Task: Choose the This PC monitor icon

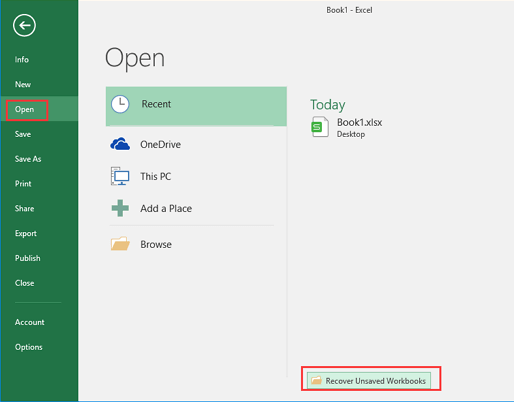Action: point(120,176)
